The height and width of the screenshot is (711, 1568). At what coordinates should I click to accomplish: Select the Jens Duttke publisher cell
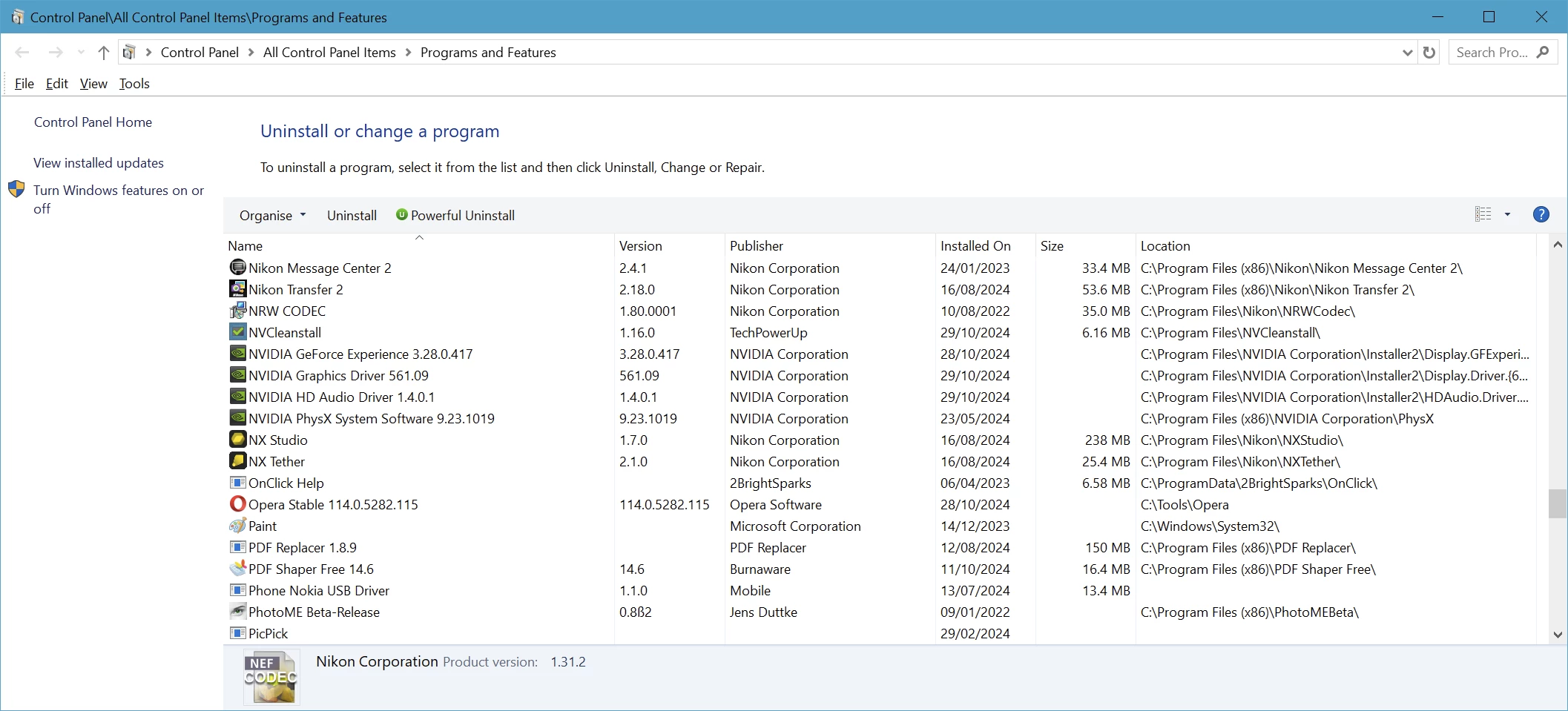(763, 612)
